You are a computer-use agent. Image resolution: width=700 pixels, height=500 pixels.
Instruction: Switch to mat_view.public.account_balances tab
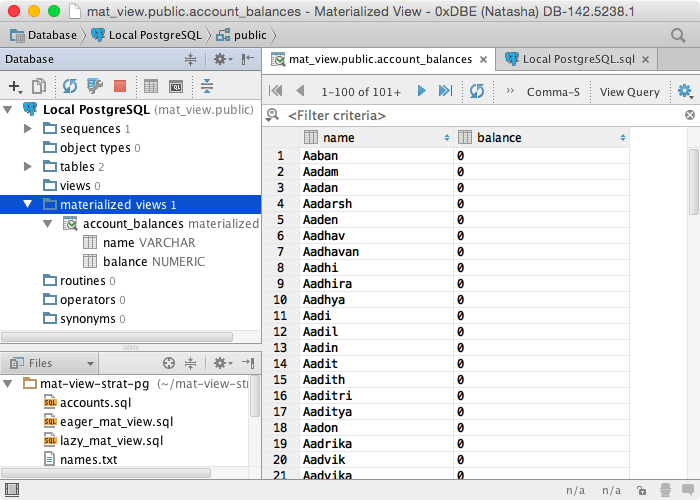[379, 59]
